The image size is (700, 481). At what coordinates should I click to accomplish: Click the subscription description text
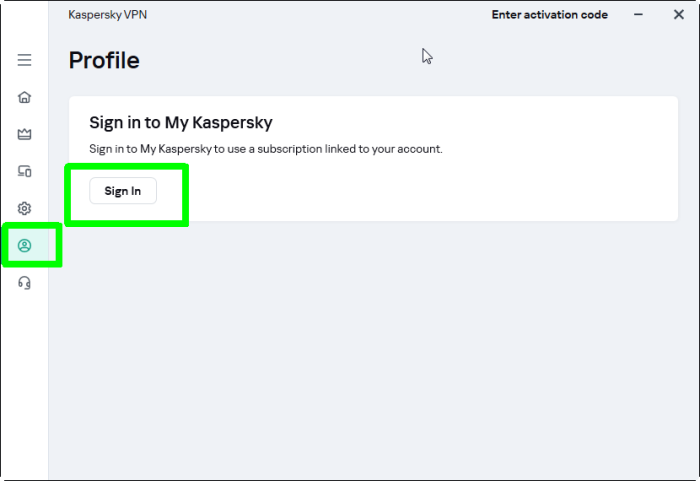[265, 149]
